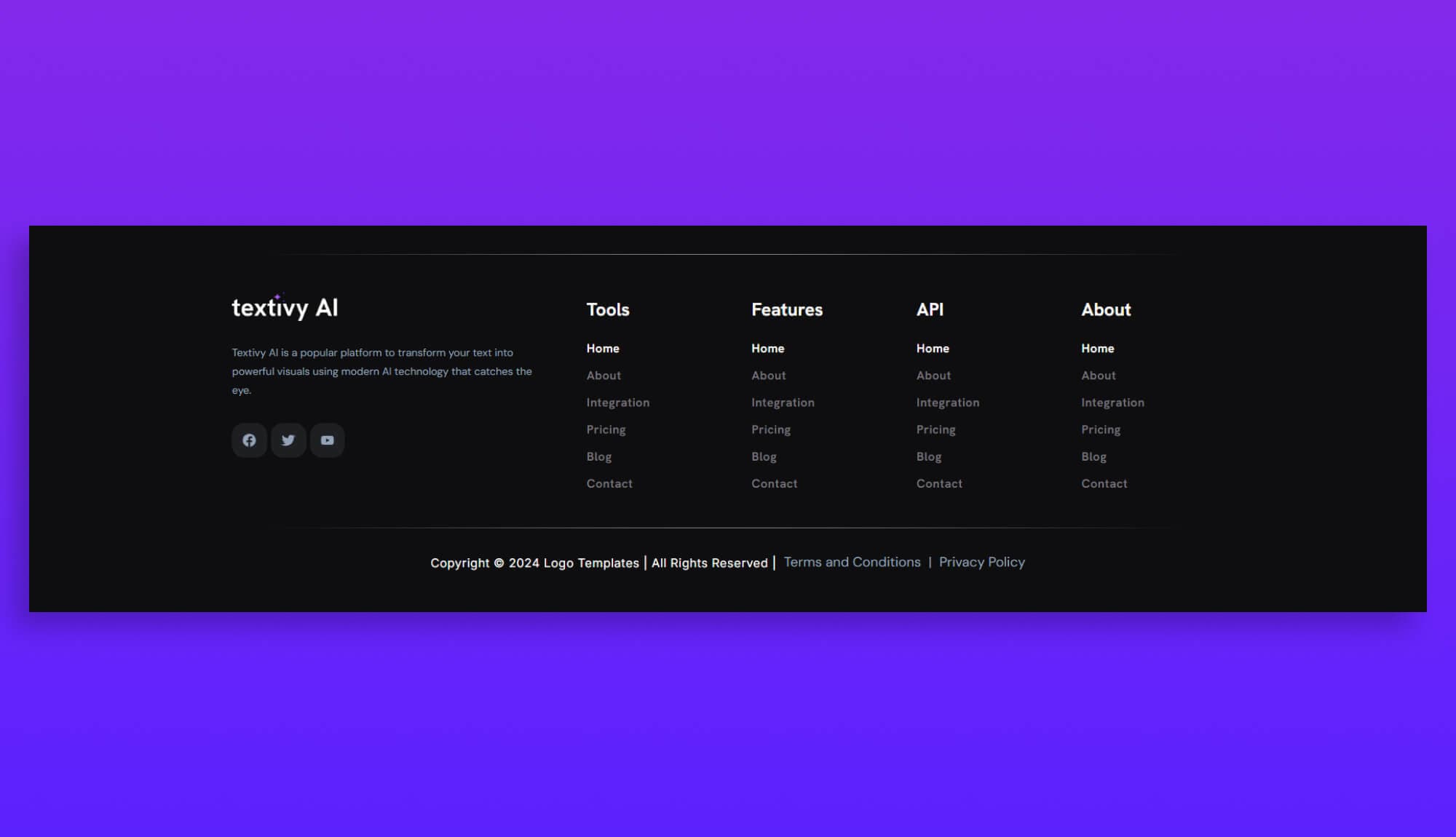Click Pricing in the About column
The image size is (1456, 837).
point(1101,429)
